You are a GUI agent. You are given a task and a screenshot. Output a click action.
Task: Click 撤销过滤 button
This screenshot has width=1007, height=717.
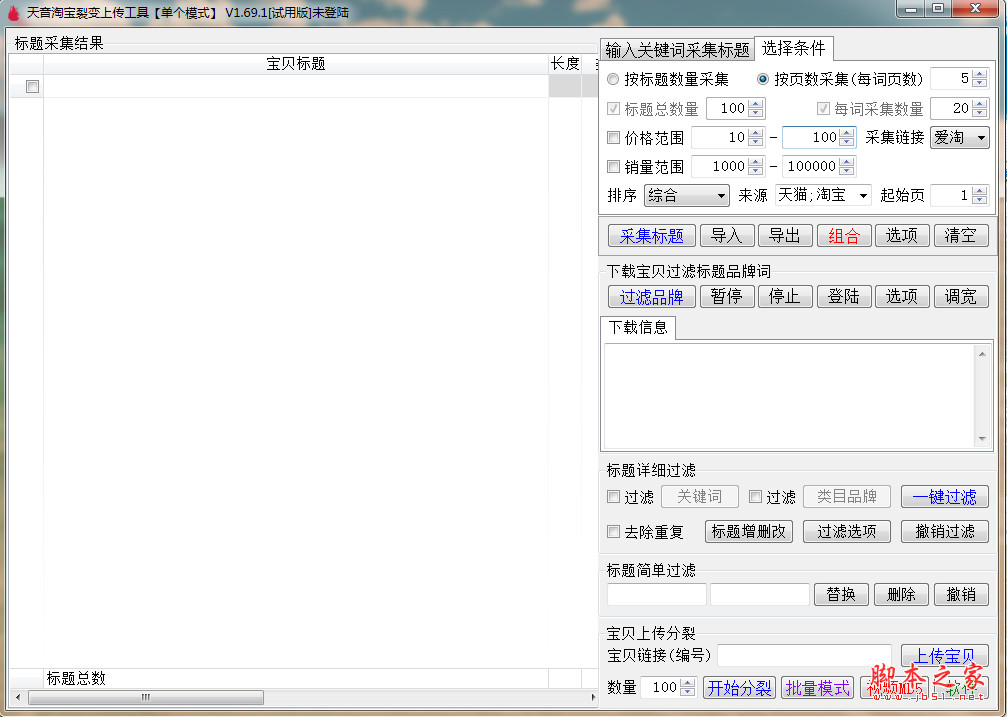[x=945, y=531]
